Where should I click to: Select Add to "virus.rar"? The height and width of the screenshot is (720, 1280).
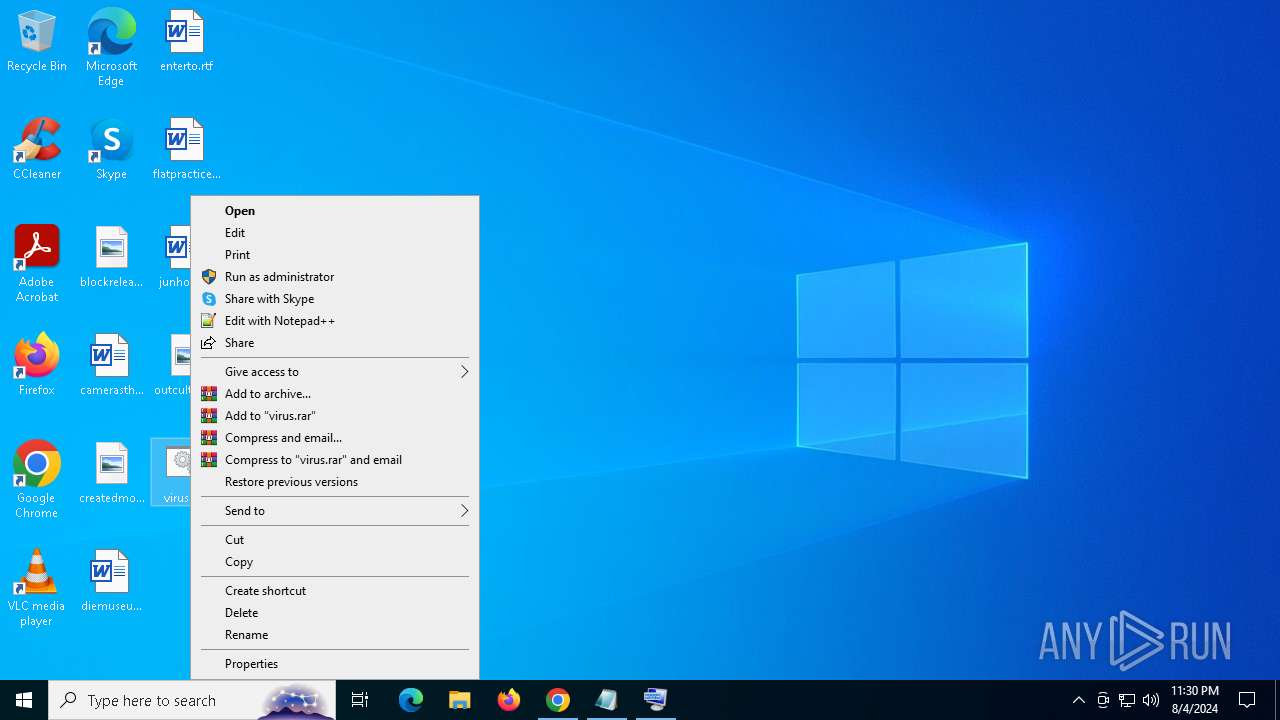(x=335, y=416)
